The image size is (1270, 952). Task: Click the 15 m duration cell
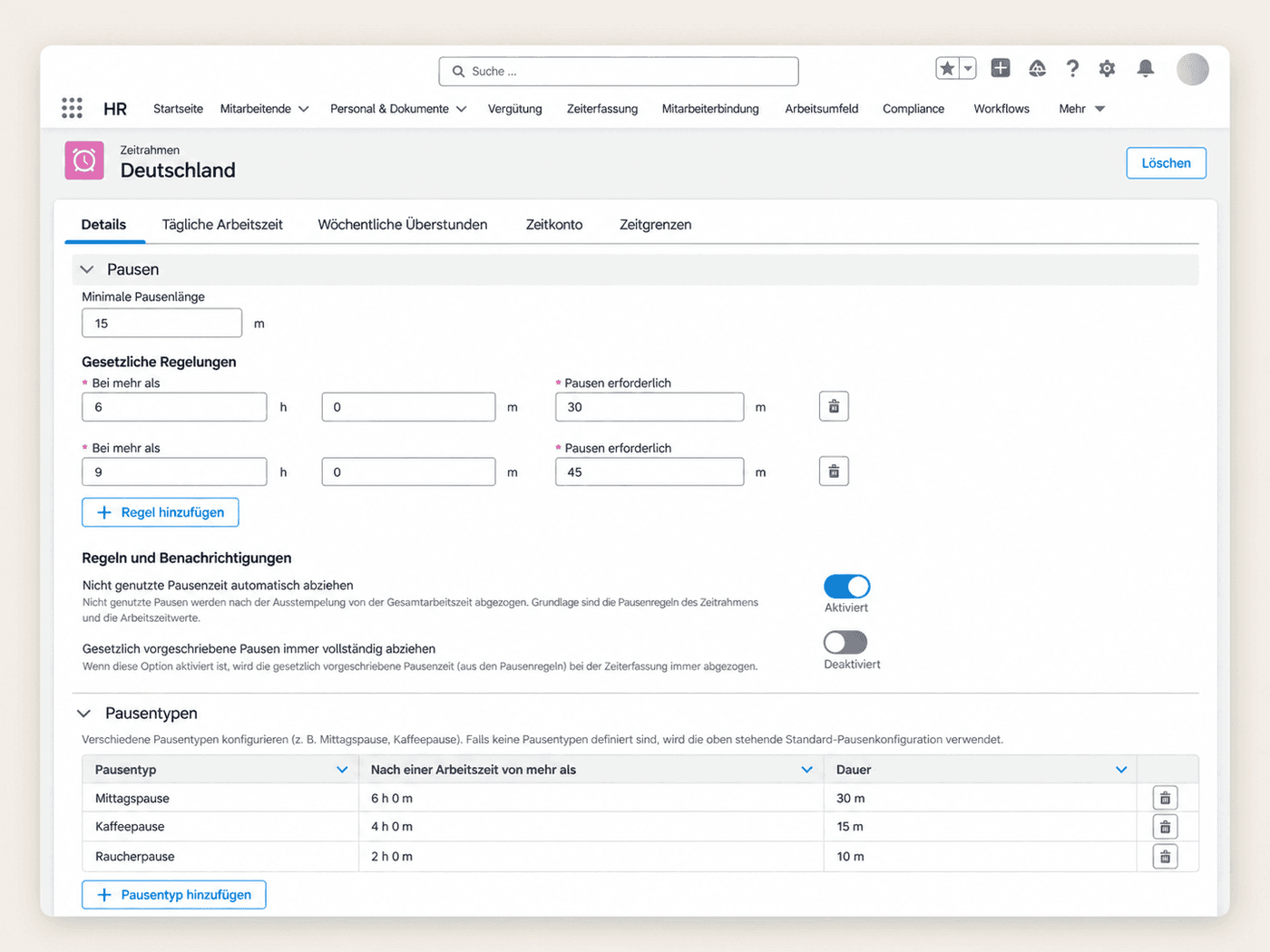click(980, 827)
